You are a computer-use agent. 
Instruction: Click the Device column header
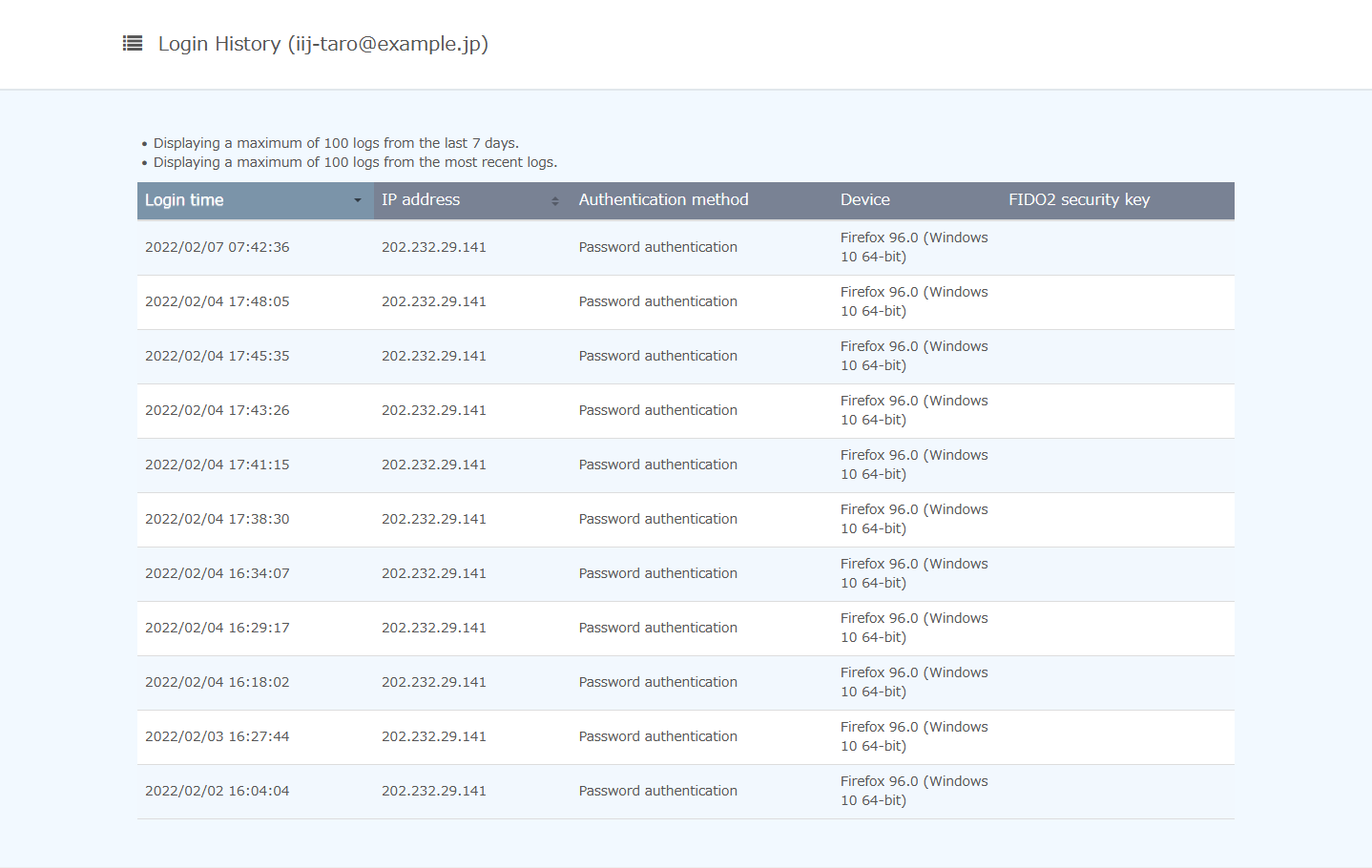point(864,200)
